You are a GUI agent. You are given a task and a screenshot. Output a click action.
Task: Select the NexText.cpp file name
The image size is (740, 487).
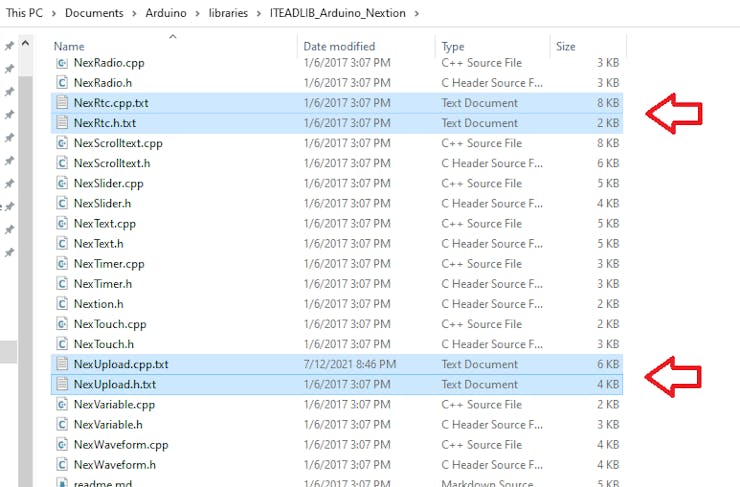point(105,223)
